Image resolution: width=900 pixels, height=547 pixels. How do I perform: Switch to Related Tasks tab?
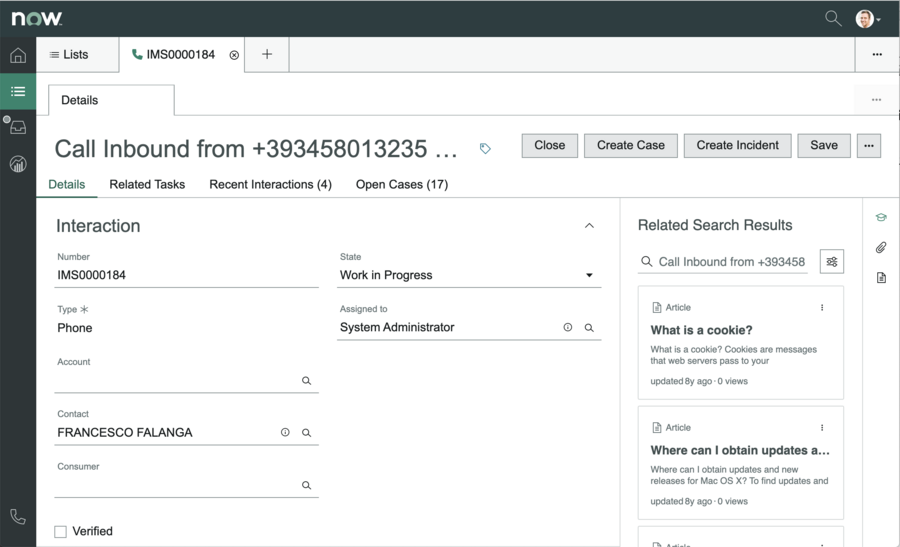[147, 184]
